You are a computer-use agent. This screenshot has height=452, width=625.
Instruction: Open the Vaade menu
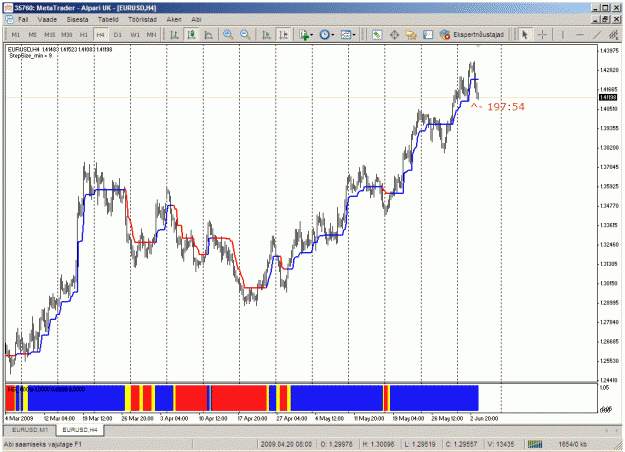(x=47, y=19)
